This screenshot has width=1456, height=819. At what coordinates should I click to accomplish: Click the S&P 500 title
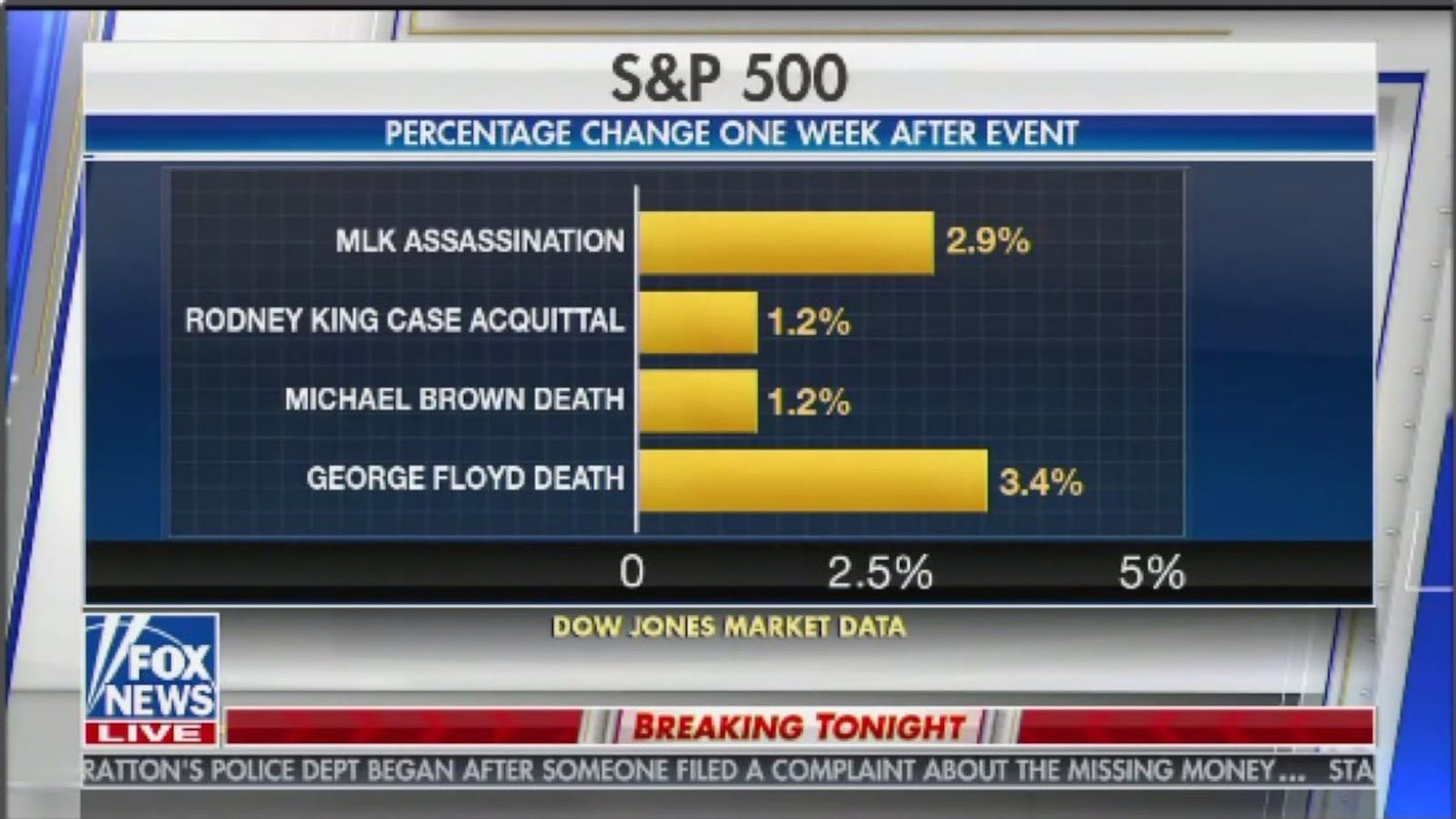tap(729, 78)
